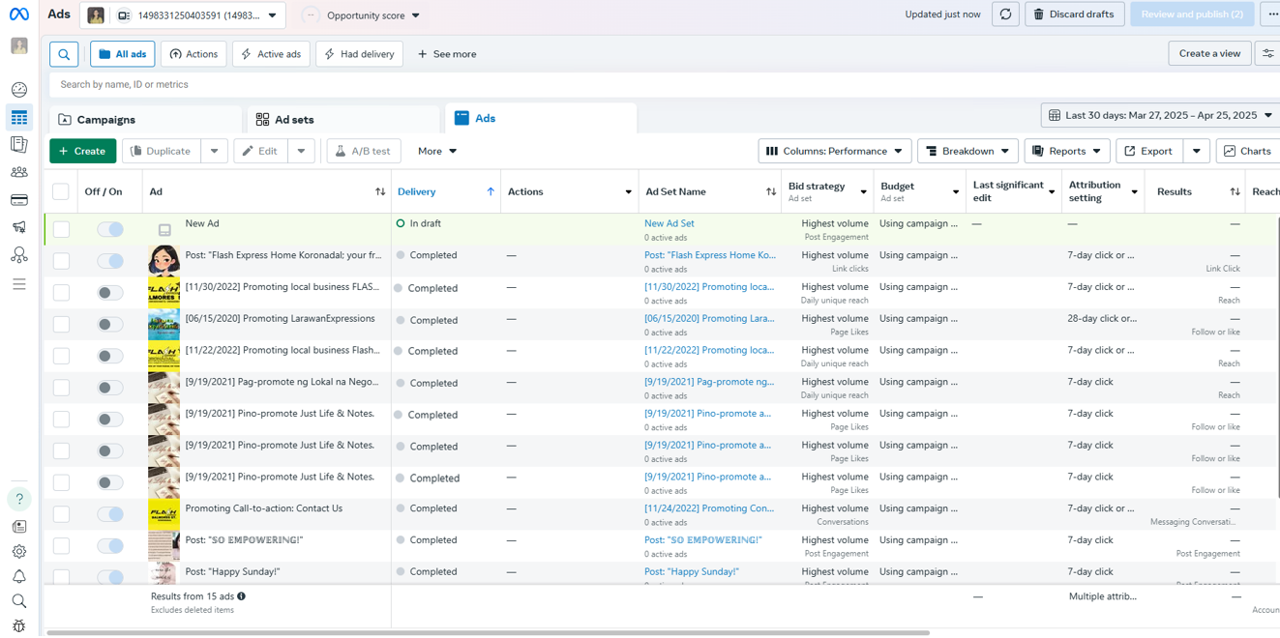Open the date range Last 30 days dropdown

1160,115
